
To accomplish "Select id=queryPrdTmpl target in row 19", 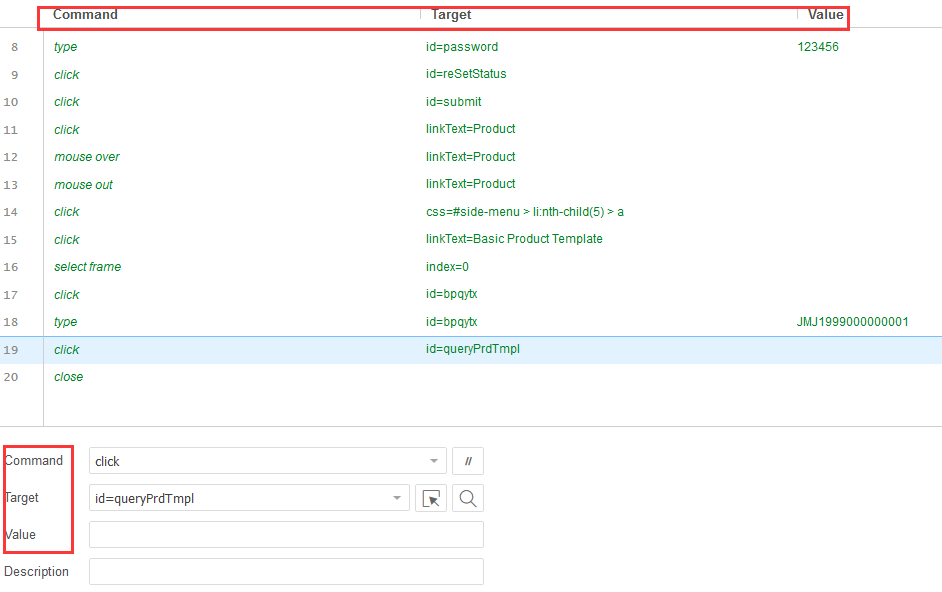I will (x=473, y=349).
